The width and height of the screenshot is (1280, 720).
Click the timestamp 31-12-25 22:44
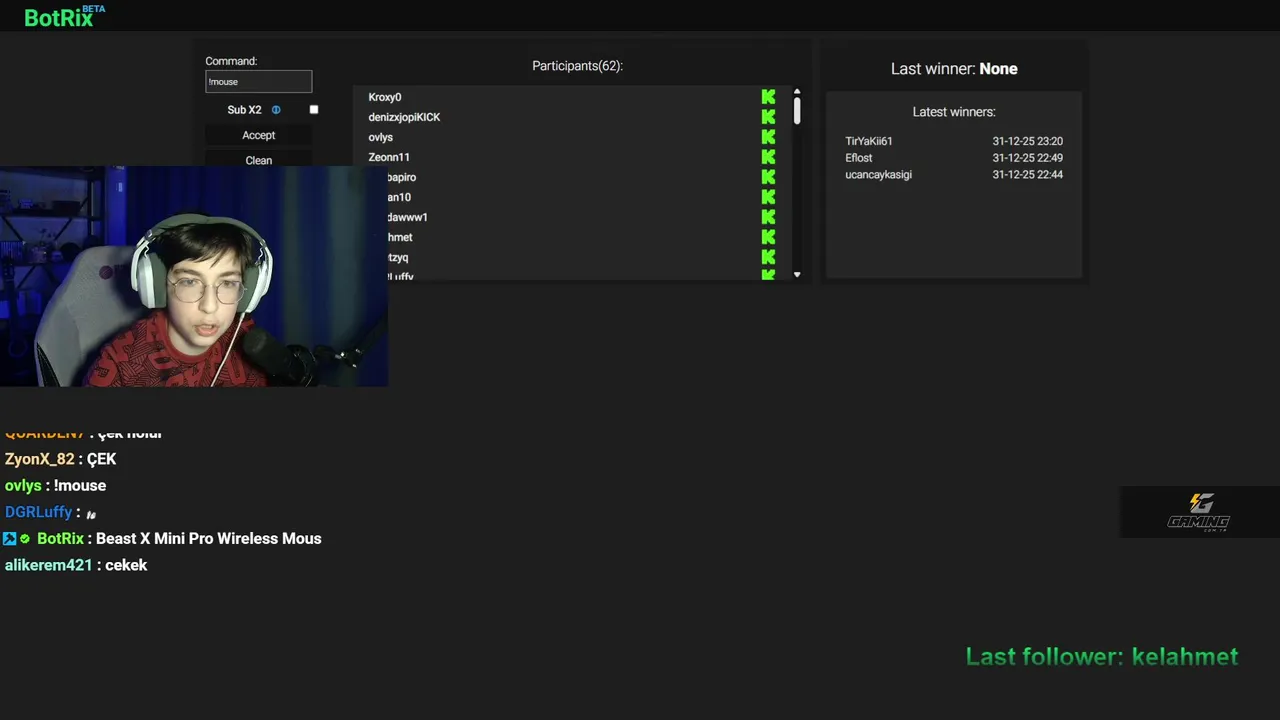[1028, 174]
